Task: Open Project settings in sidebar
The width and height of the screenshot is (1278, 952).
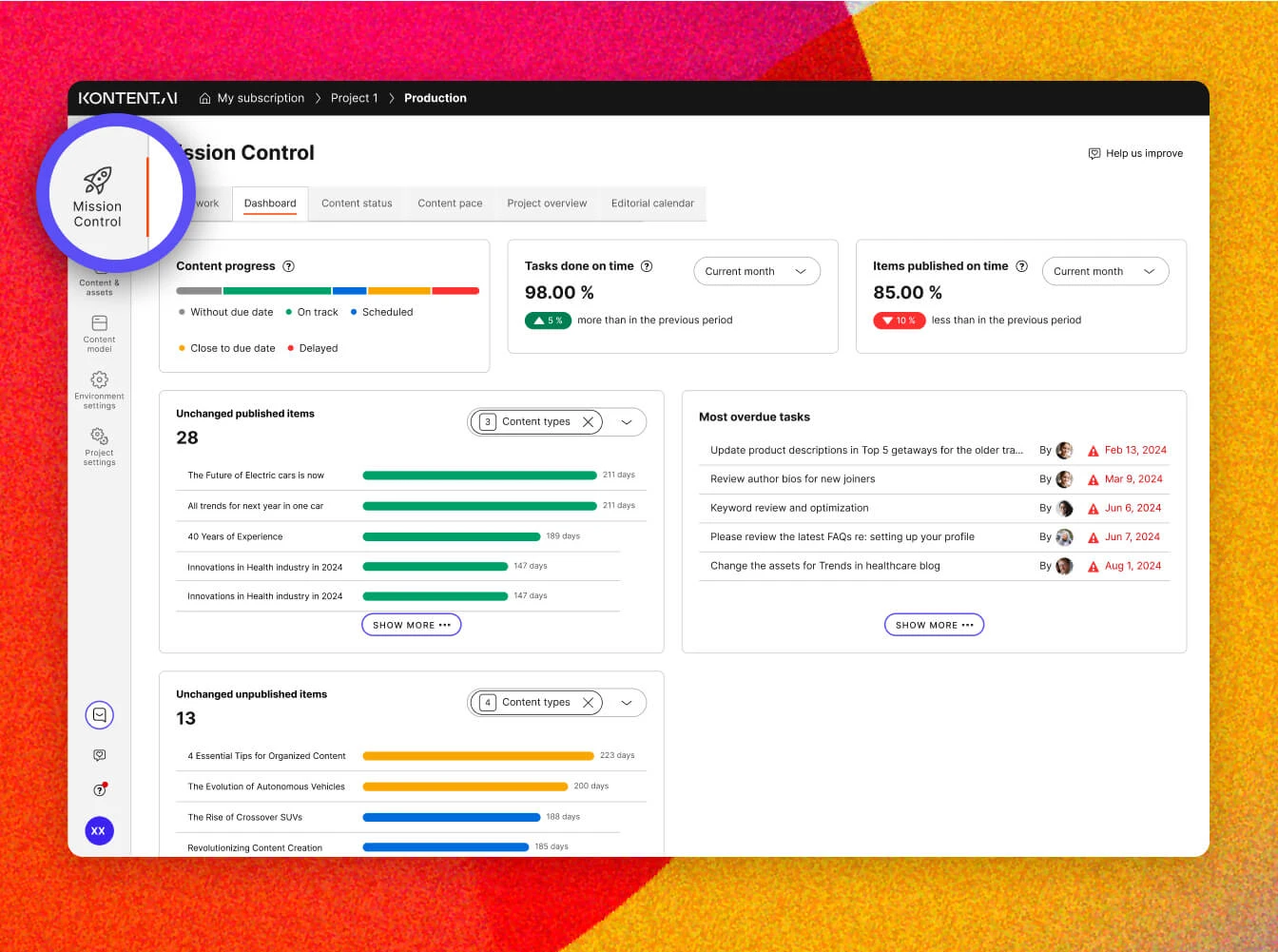Action: tap(99, 437)
